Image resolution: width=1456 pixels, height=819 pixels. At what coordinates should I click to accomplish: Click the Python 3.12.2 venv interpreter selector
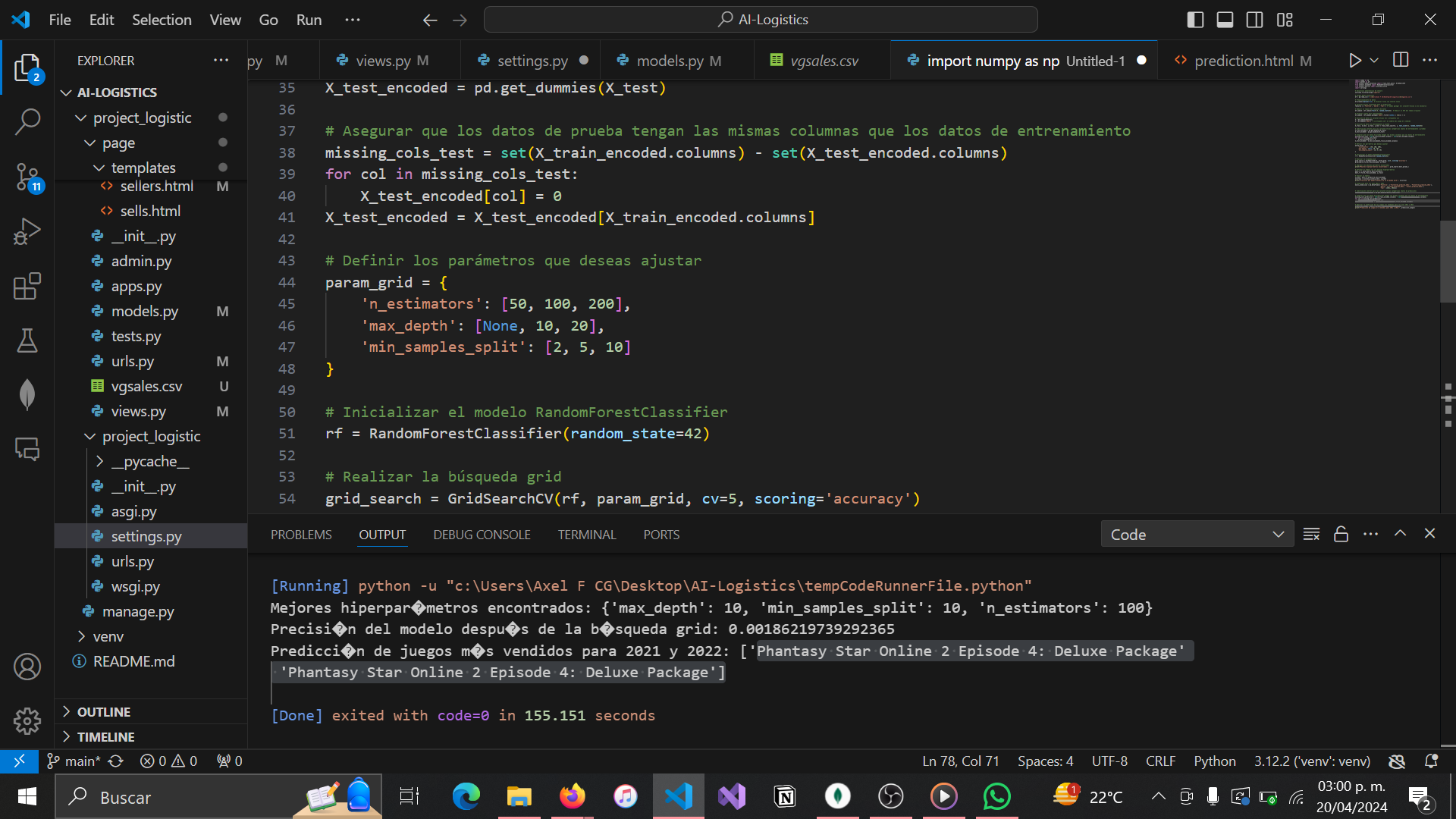coord(1311,761)
